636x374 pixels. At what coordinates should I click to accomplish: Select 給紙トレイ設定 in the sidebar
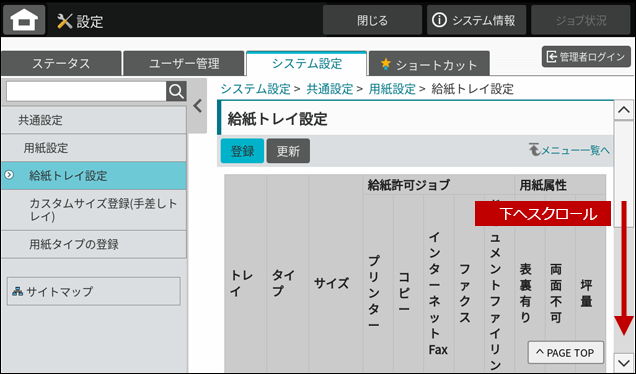(94, 176)
